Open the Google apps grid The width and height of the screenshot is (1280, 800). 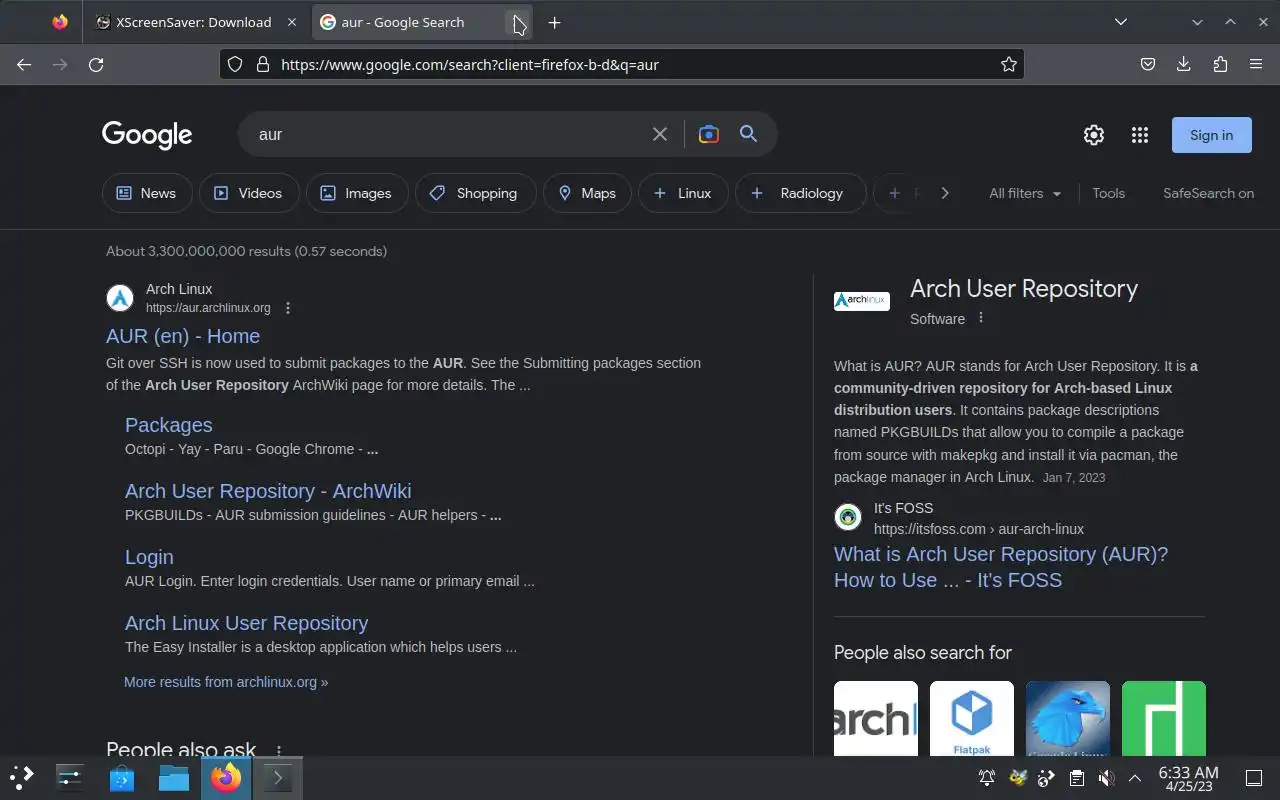tap(1140, 135)
